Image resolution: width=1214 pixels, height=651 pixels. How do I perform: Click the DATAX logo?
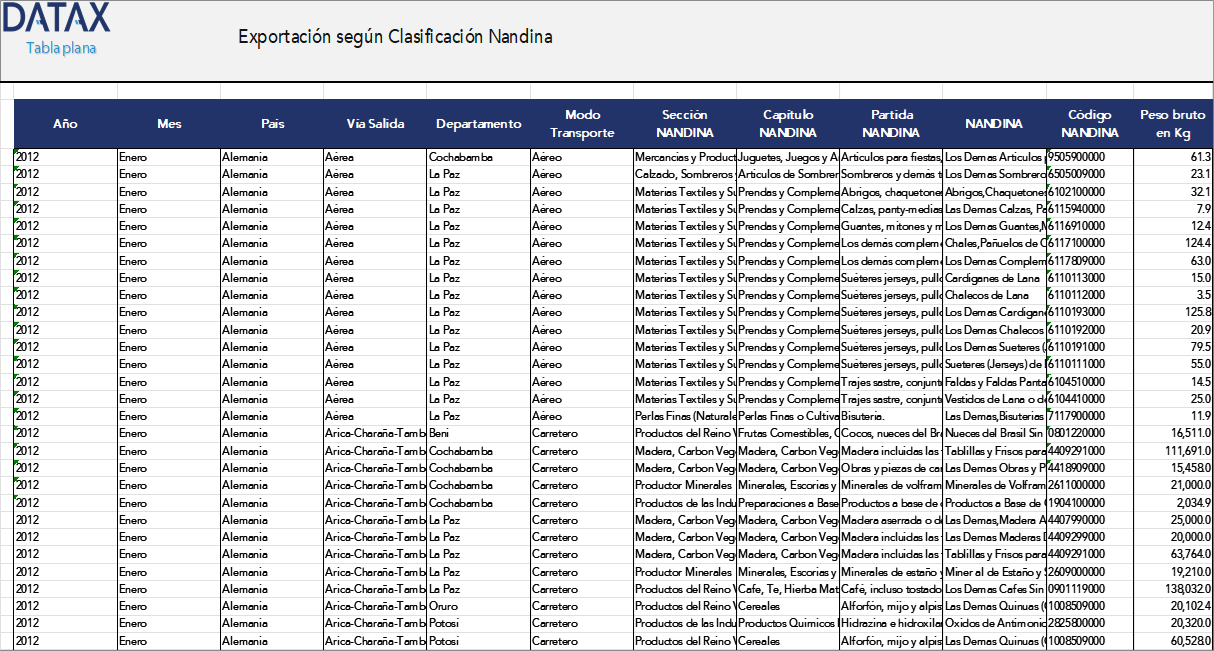(x=56, y=18)
